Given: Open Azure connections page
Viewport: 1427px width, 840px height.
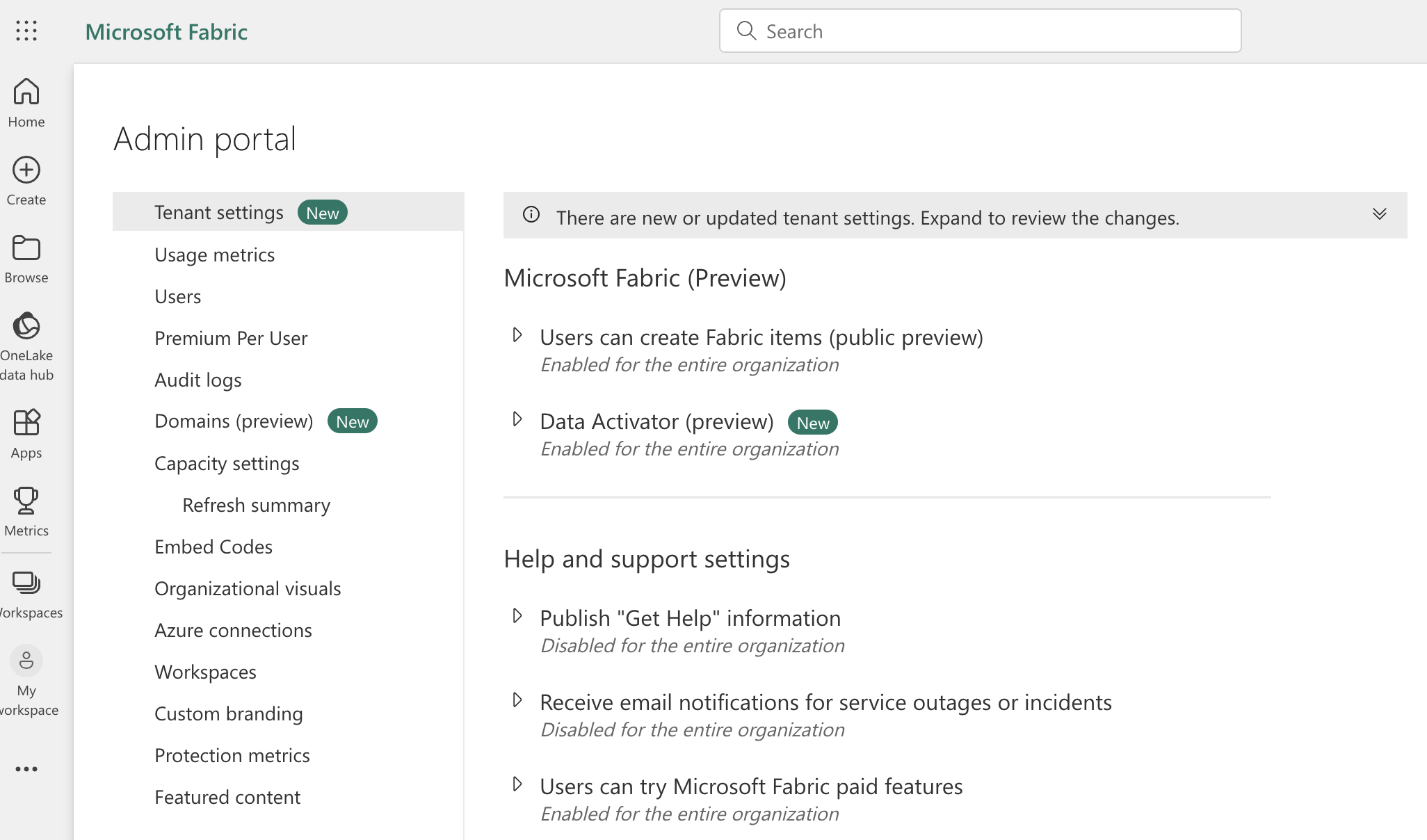Looking at the screenshot, I should point(233,630).
